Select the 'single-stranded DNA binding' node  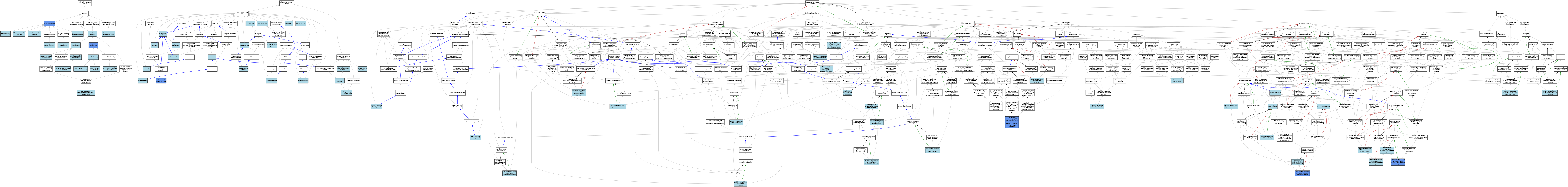pos(76,57)
